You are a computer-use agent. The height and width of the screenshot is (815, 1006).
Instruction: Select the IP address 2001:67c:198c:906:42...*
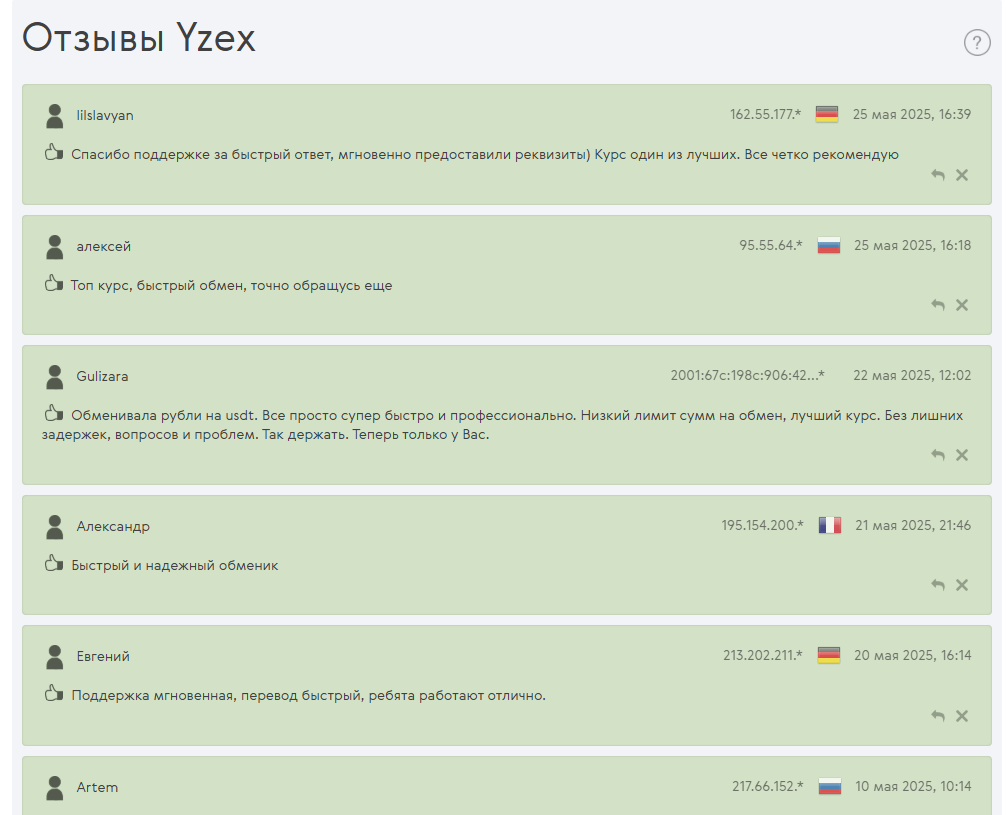click(x=747, y=375)
